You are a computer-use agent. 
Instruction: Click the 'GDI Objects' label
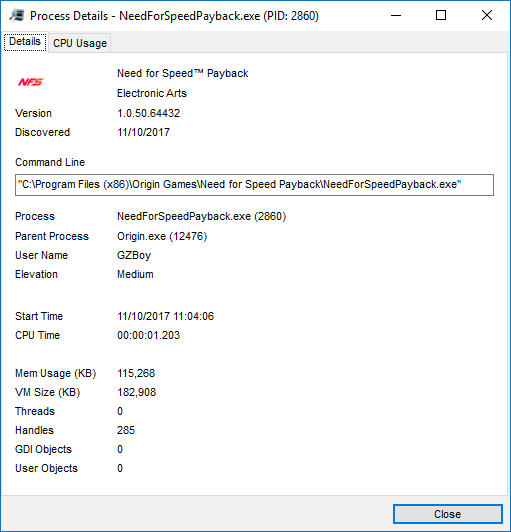pyautogui.click(x=43, y=449)
